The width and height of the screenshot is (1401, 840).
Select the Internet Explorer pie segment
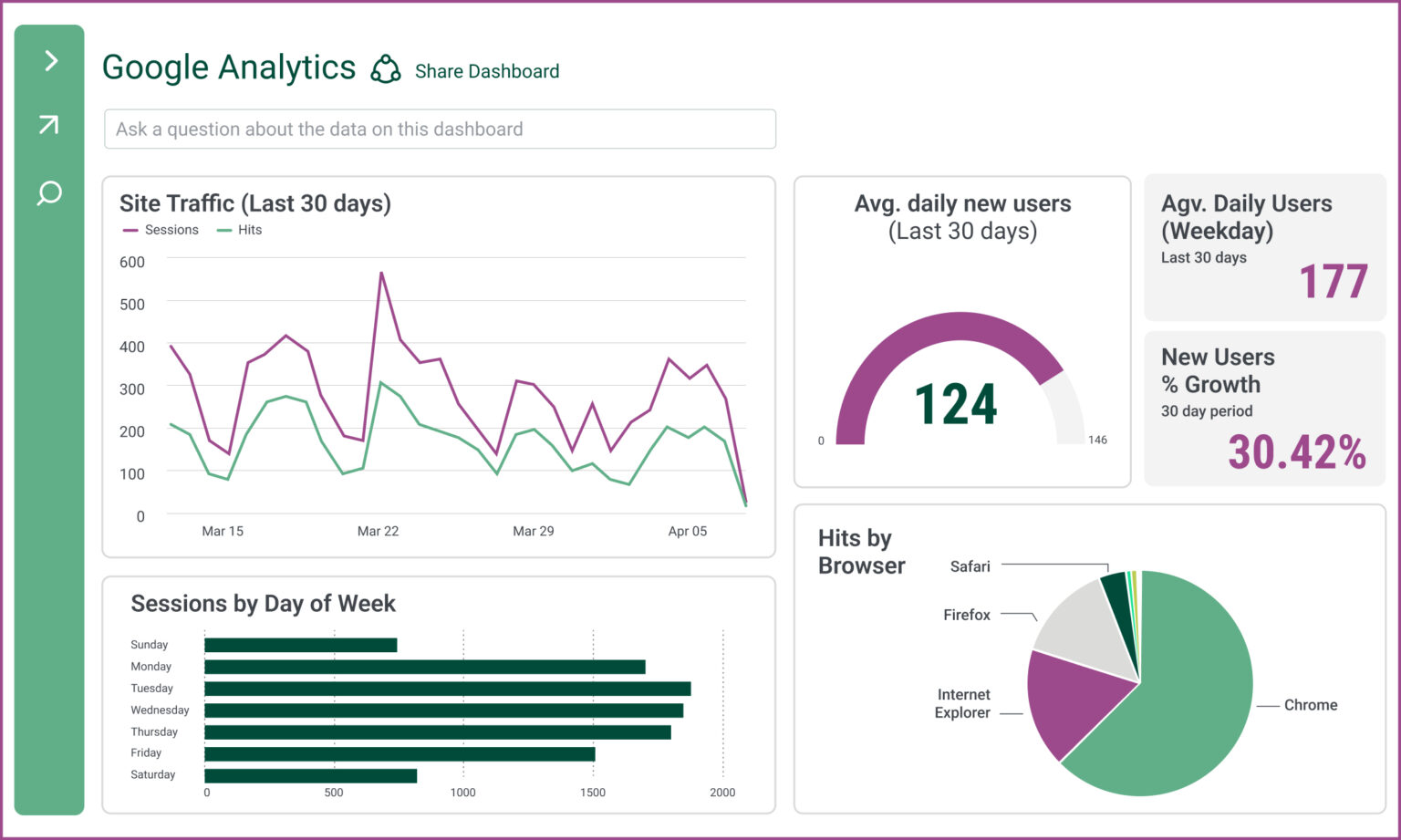pyautogui.click(x=1076, y=711)
